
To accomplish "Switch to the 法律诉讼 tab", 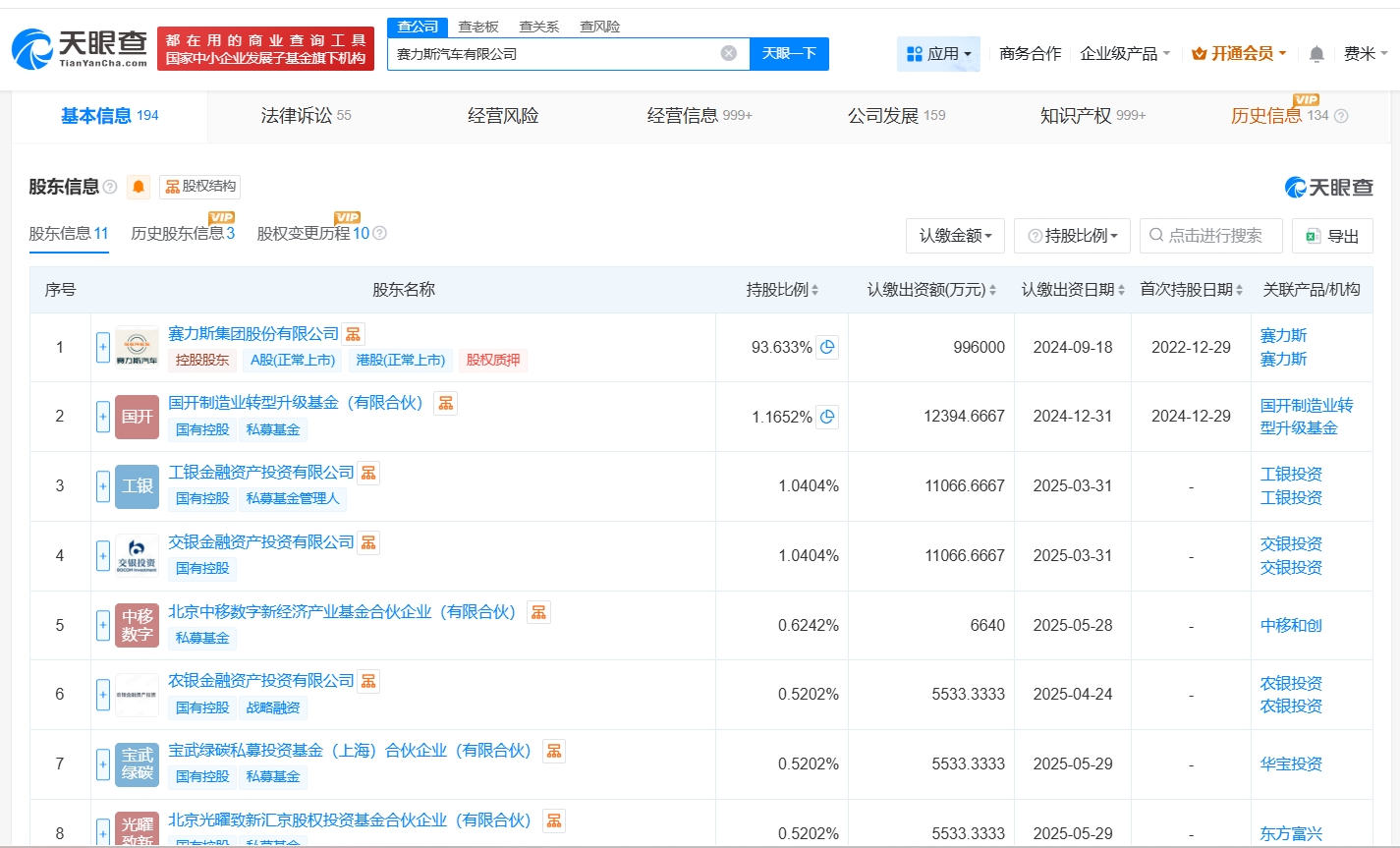I will pyautogui.click(x=306, y=116).
